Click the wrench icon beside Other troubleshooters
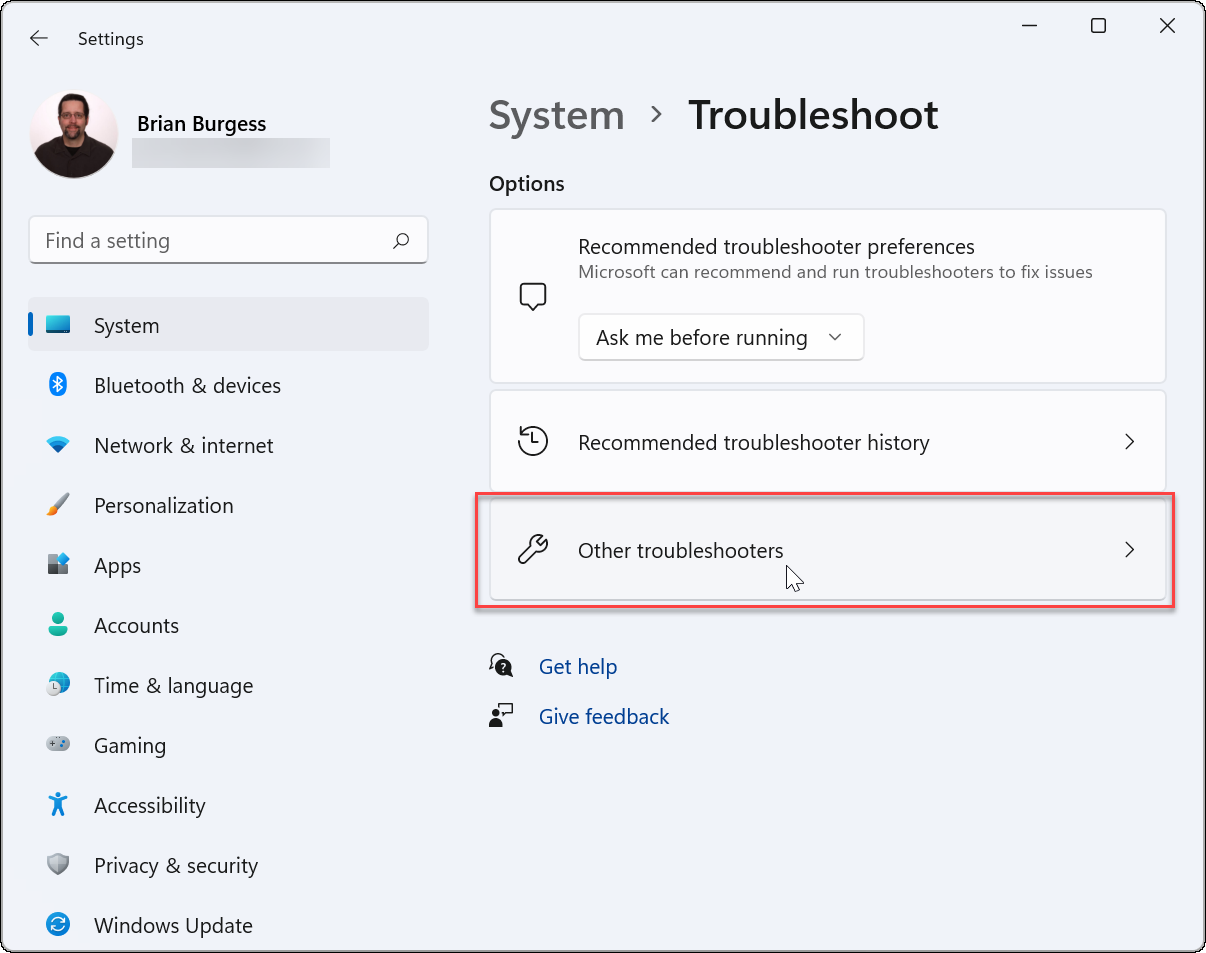Image resolution: width=1206 pixels, height=953 pixels. [533, 549]
